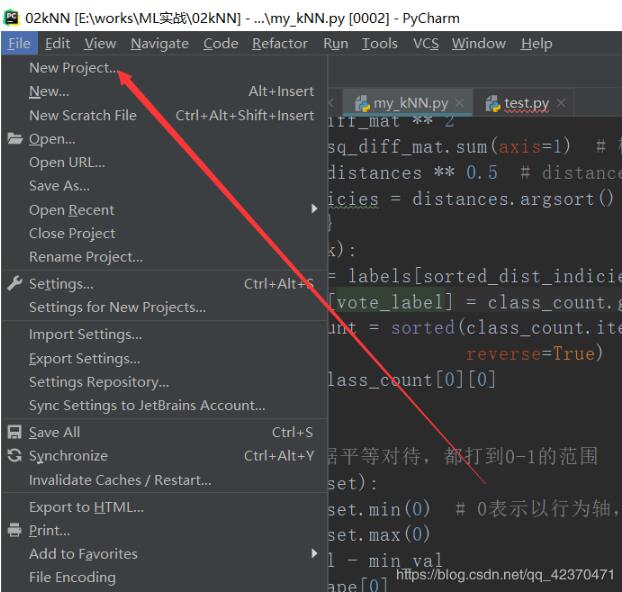Click code text 'sum(axis=1)'
Viewport: 622px width, 592px height.
pyautogui.click(x=513, y=147)
